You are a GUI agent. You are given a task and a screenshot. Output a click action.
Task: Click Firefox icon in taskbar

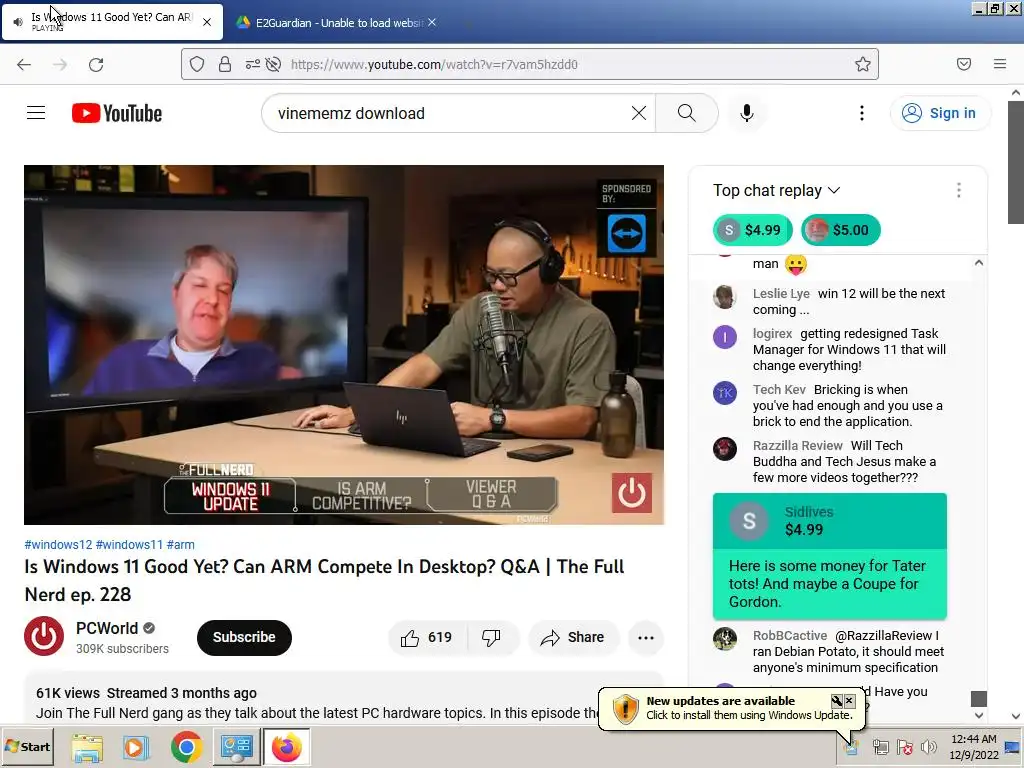tap(286, 746)
